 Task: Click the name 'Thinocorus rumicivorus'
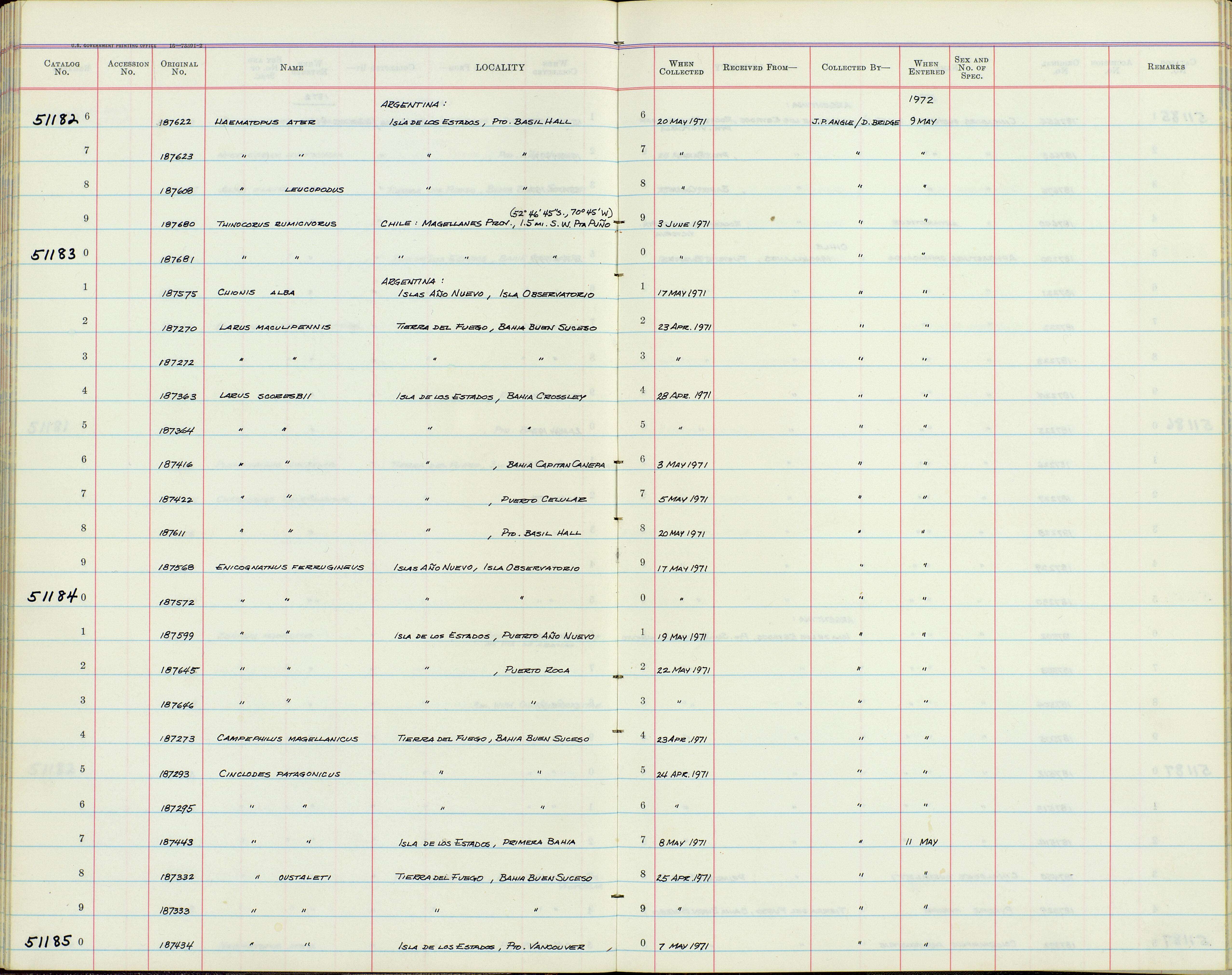click(x=277, y=224)
